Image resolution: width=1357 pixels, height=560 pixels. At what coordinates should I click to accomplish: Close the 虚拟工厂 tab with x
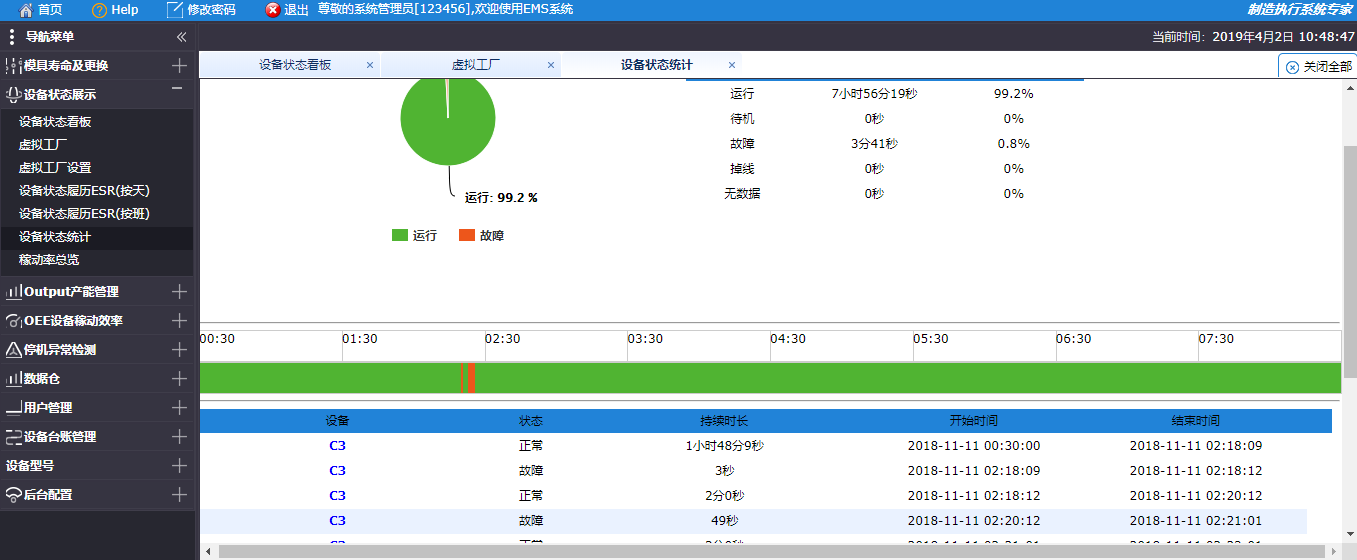coord(550,65)
